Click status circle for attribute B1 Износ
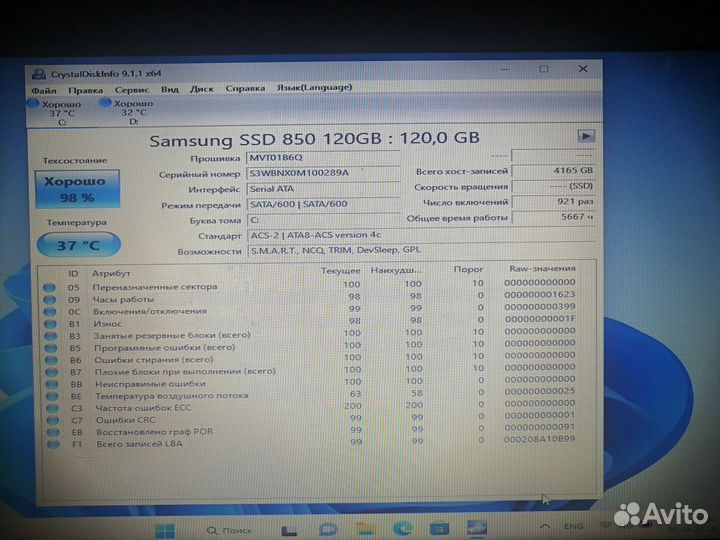 pyautogui.click(x=51, y=324)
